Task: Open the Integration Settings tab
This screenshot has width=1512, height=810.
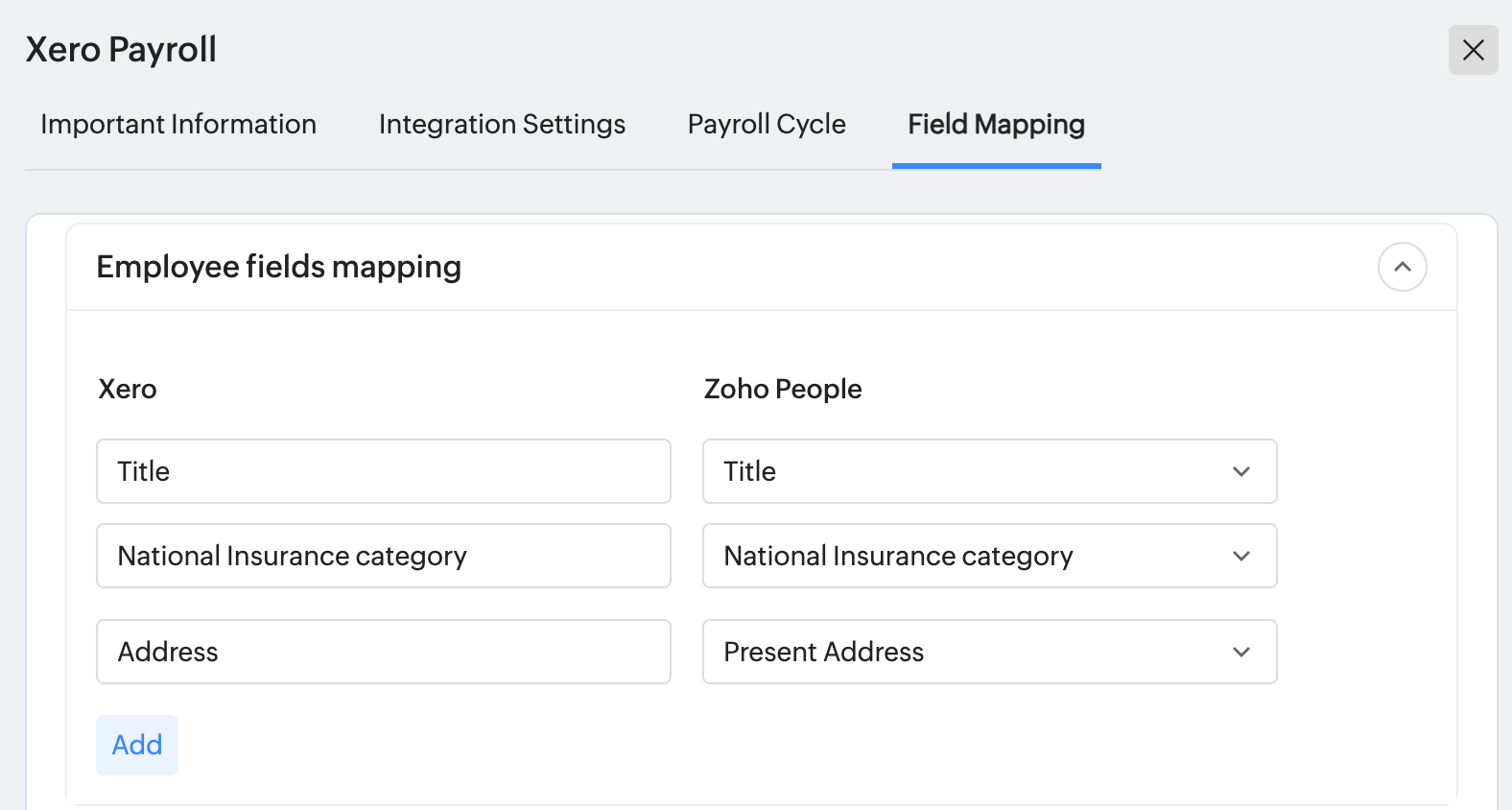Action: 502,125
